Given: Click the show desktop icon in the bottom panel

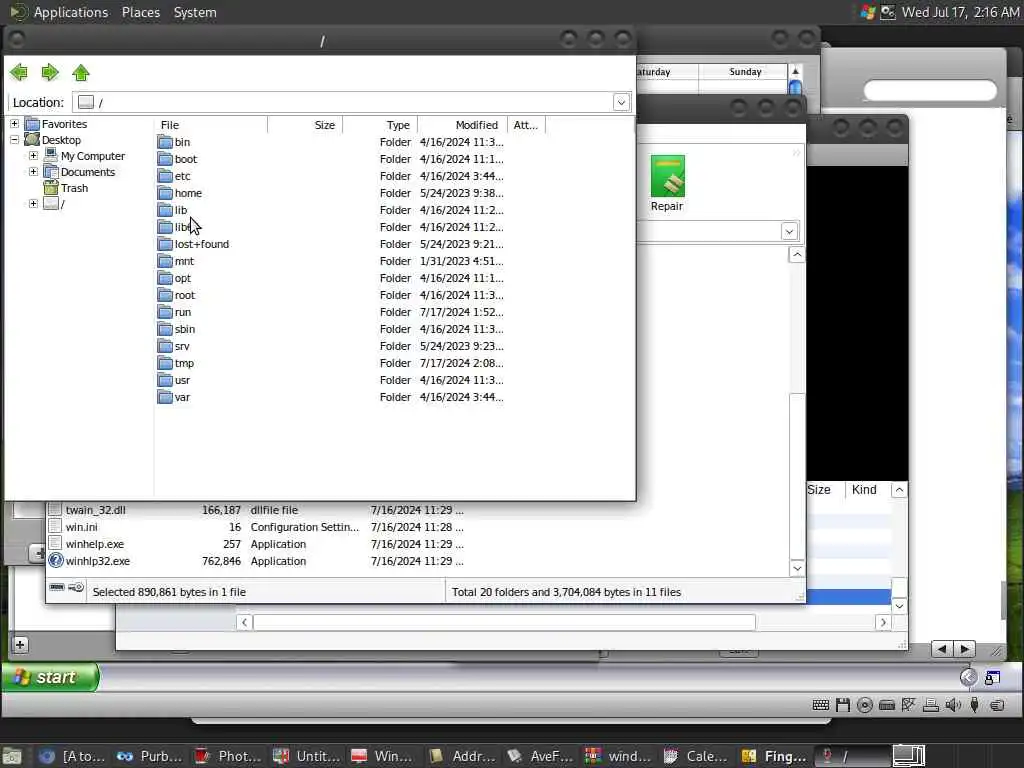Looking at the screenshot, I should point(12,756).
